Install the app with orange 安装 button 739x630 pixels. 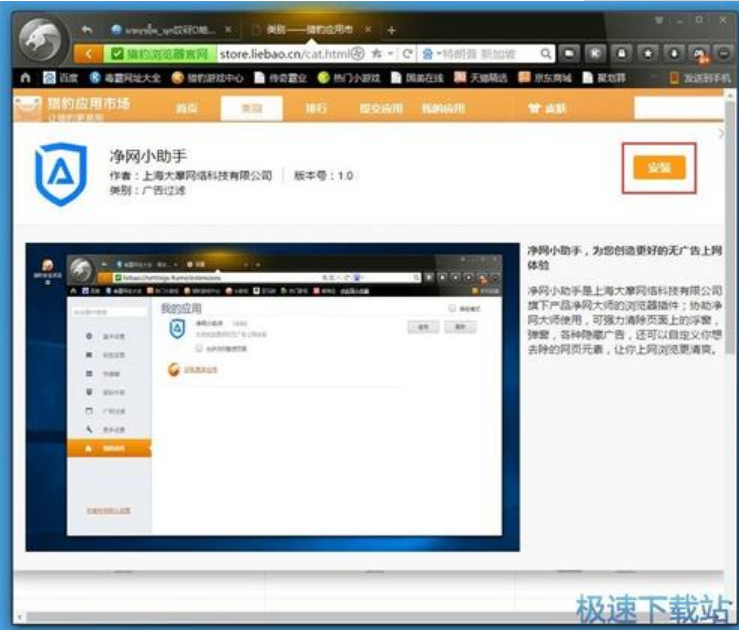(659, 168)
